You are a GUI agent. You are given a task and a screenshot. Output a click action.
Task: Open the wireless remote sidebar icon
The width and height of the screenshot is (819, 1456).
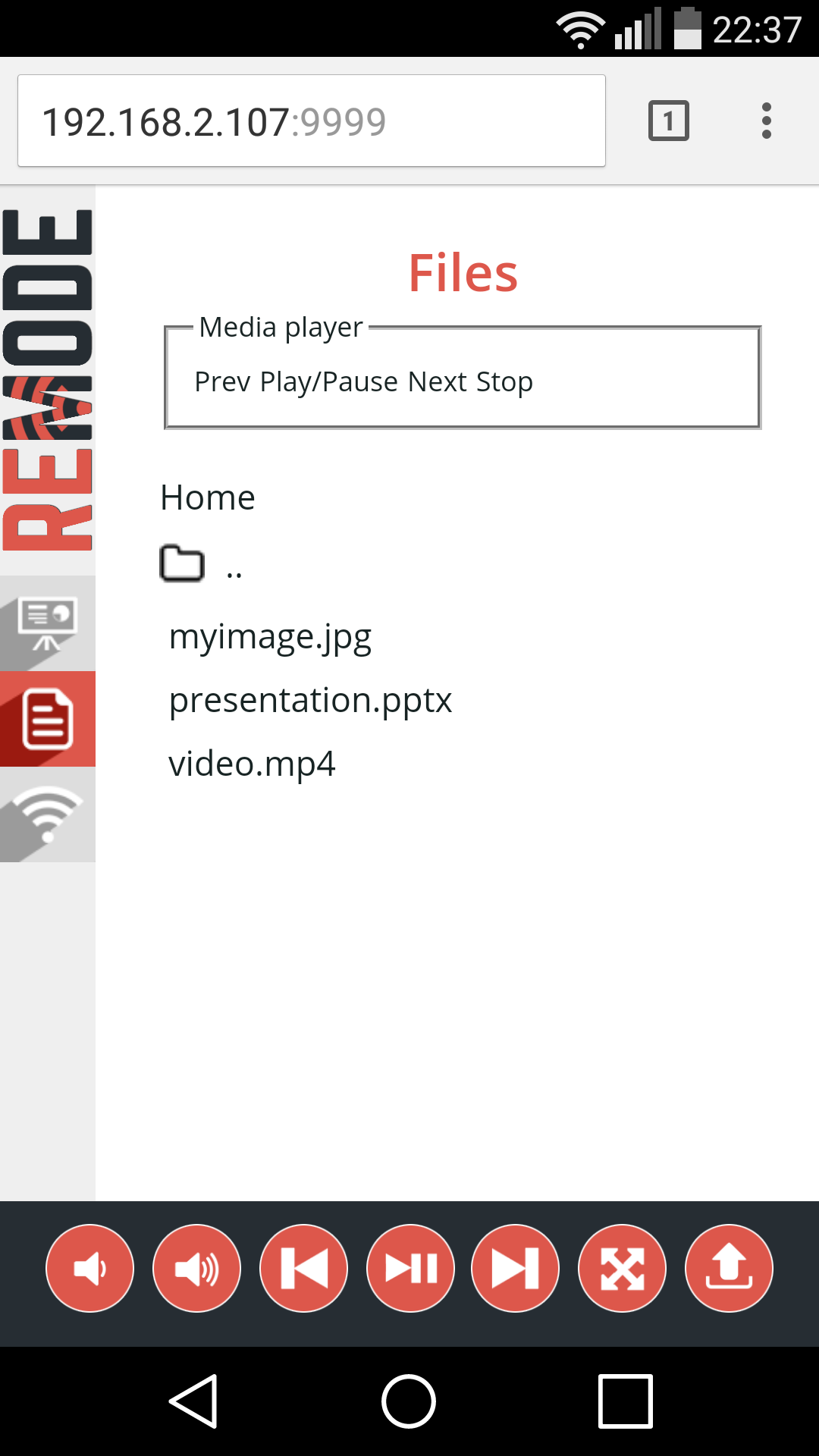(48, 814)
